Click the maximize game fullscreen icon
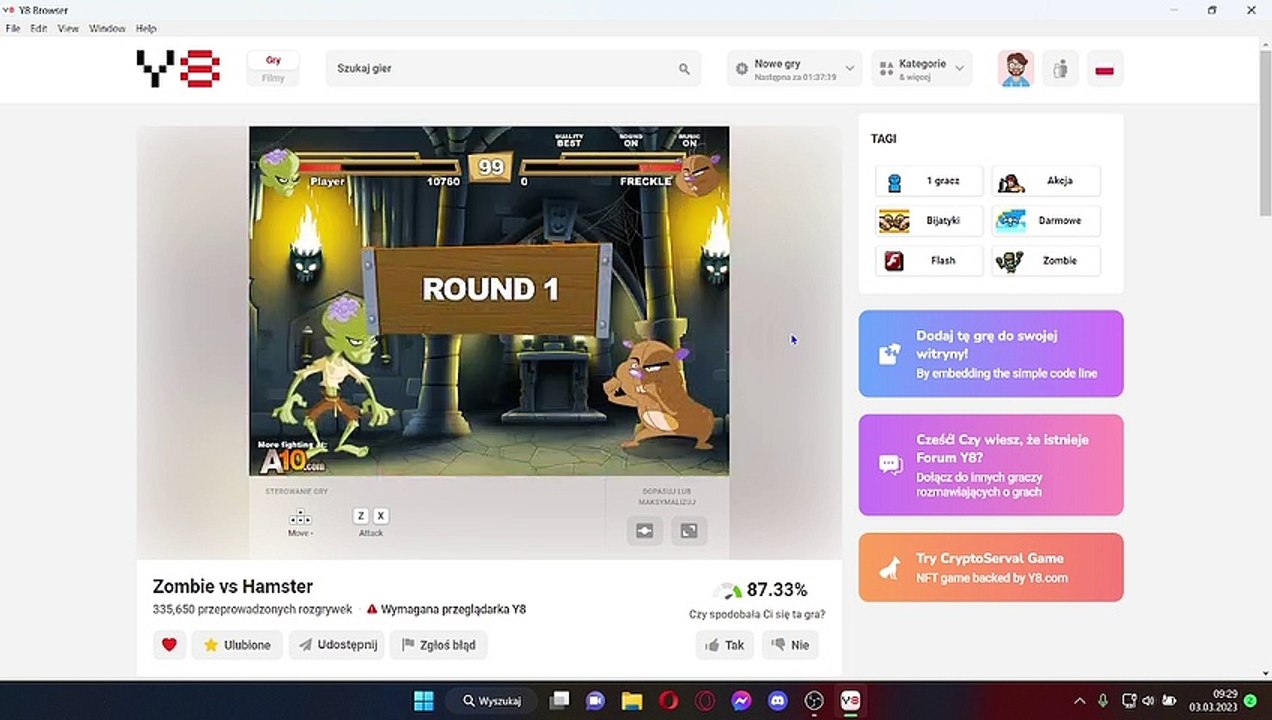This screenshot has width=1272, height=720. 689,531
